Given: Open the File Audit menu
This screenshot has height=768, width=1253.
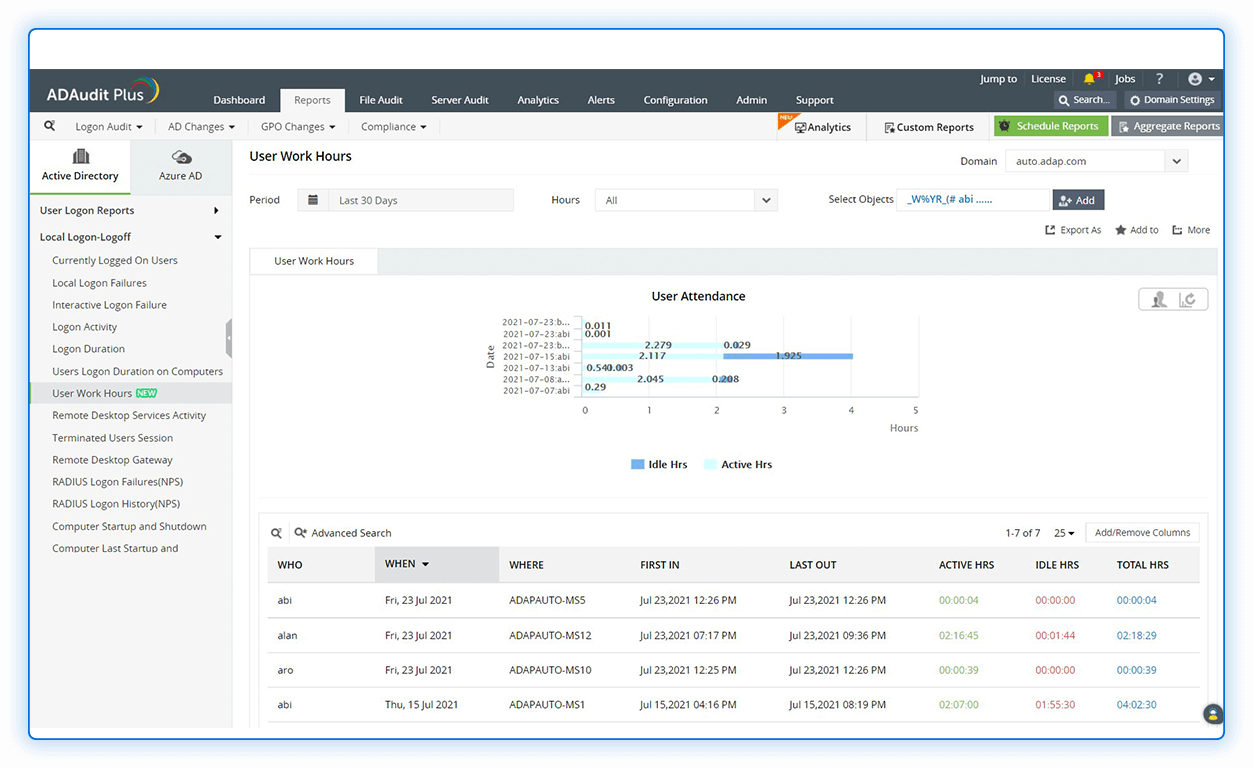Looking at the screenshot, I should [380, 100].
